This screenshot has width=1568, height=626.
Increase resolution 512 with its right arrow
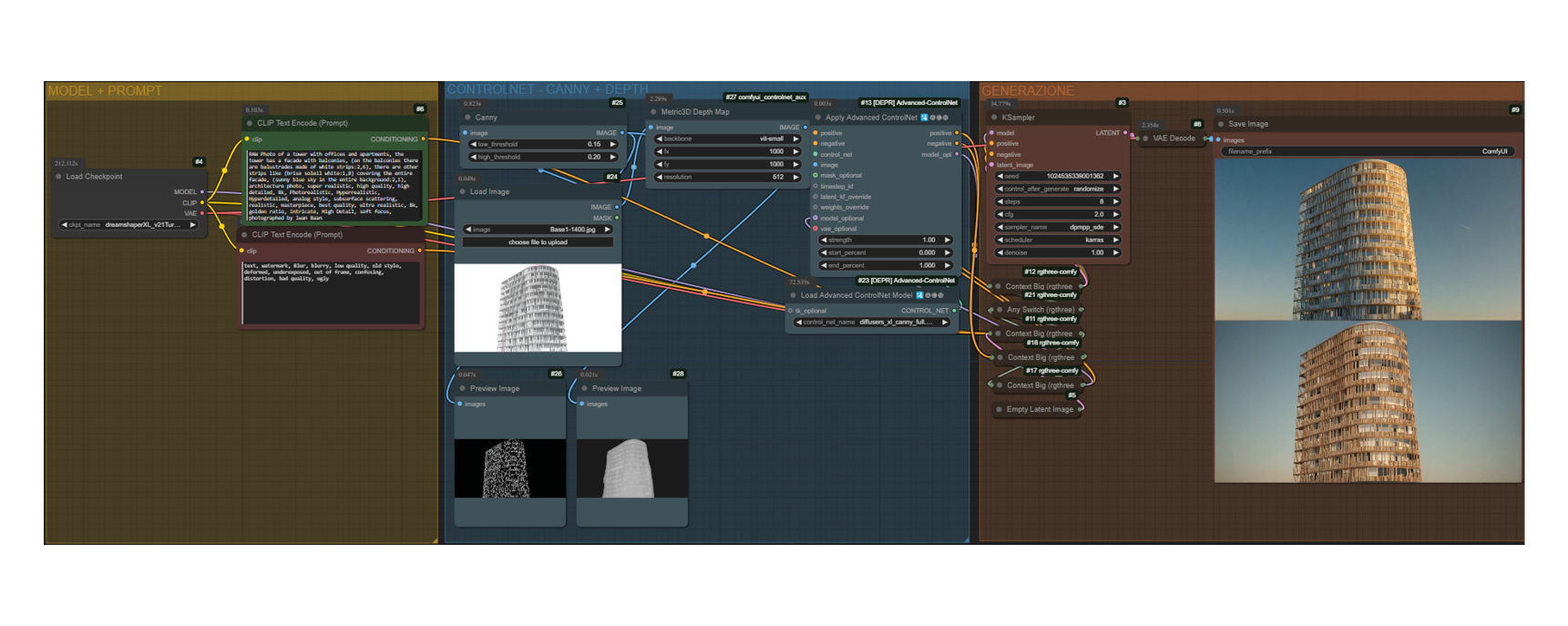[795, 177]
